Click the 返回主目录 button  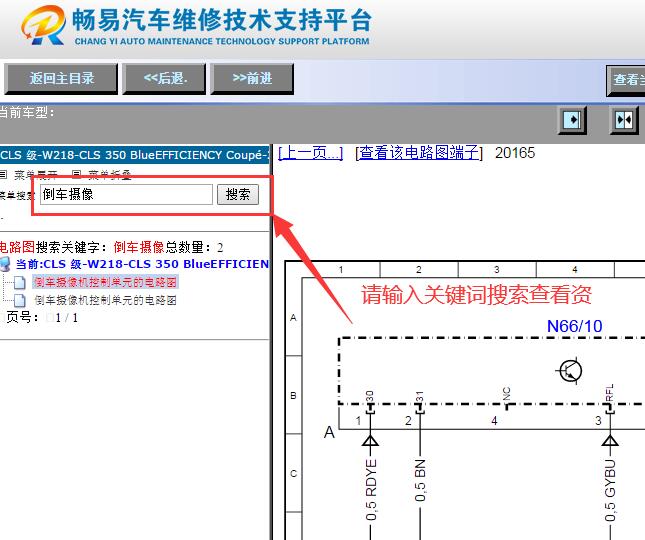61,79
